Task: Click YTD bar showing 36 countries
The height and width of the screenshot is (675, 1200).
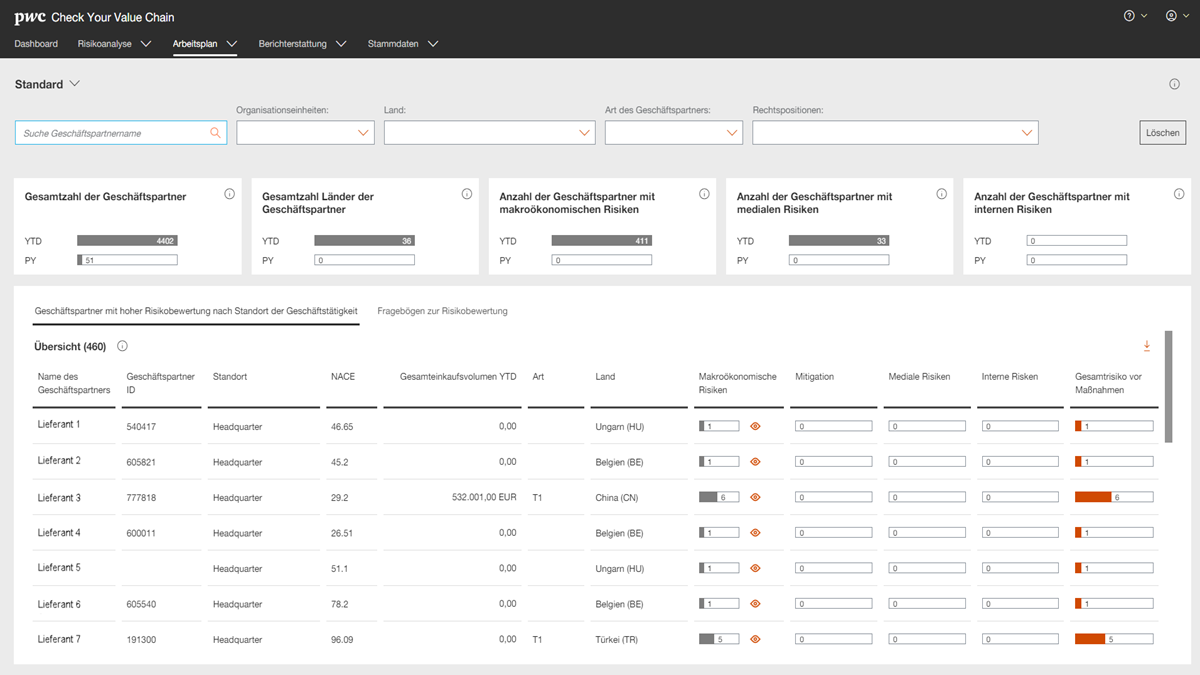Action: pyautogui.click(x=364, y=241)
